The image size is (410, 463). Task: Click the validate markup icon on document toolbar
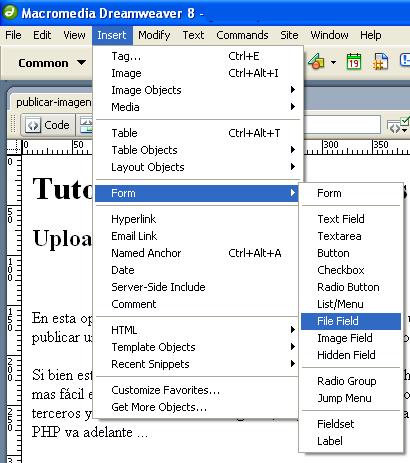point(398,125)
